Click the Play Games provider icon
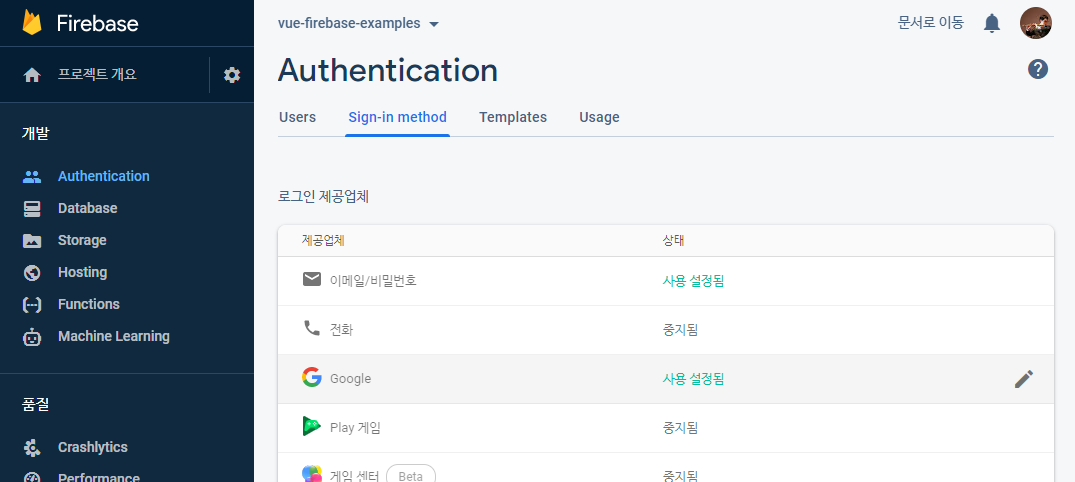 coord(312,426)
